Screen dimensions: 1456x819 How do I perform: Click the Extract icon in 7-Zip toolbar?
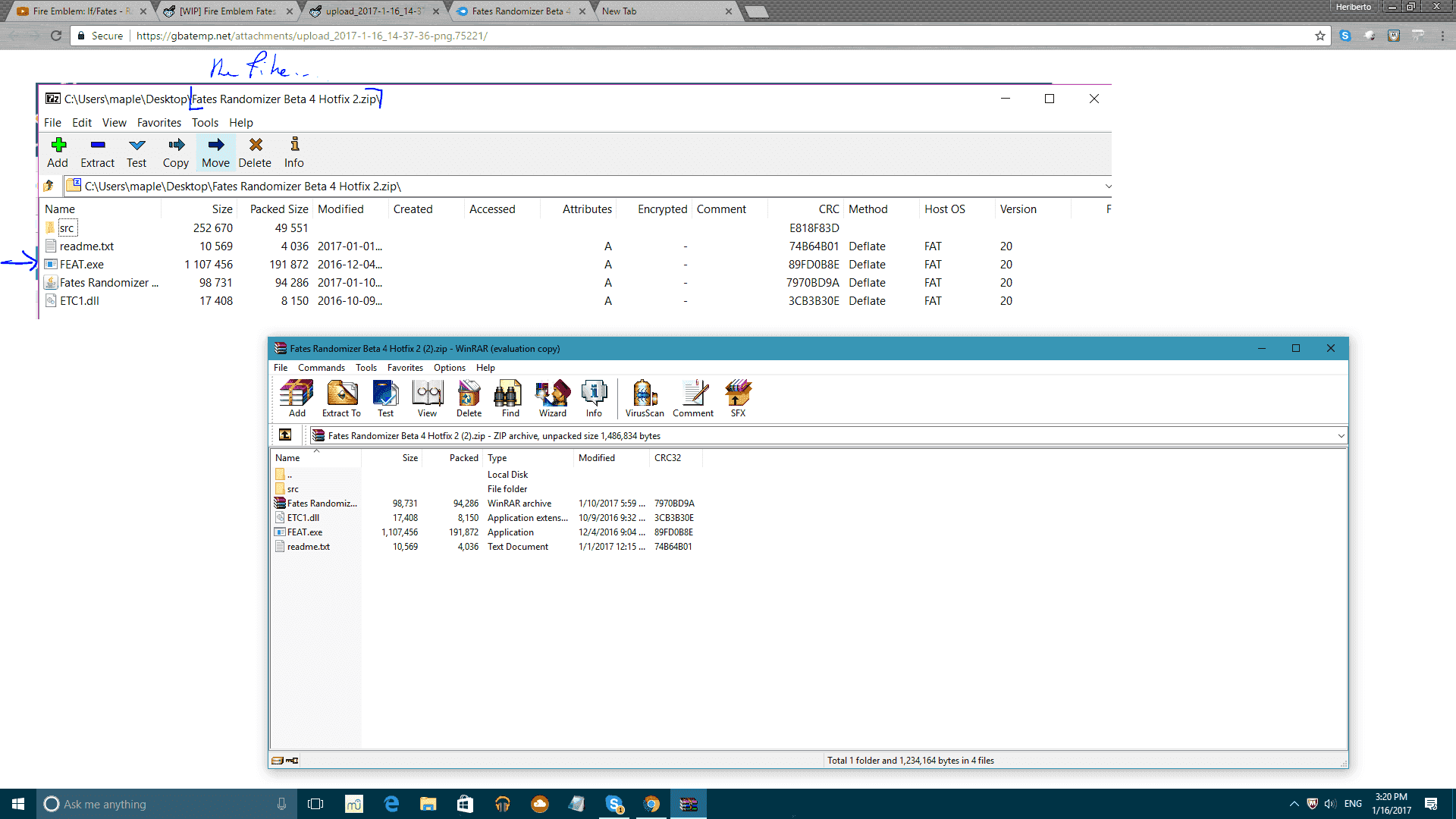97,152
